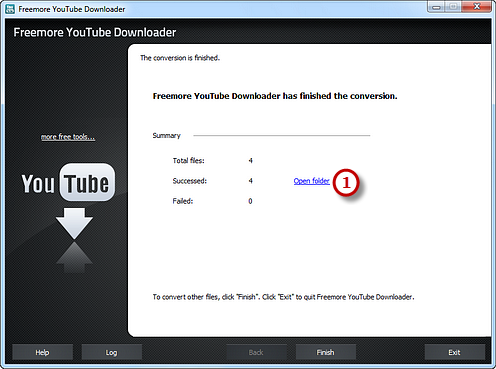The height and width of the screenshot is (369, 496).
Task: Click the Failed count value 0
Action: 250,201
